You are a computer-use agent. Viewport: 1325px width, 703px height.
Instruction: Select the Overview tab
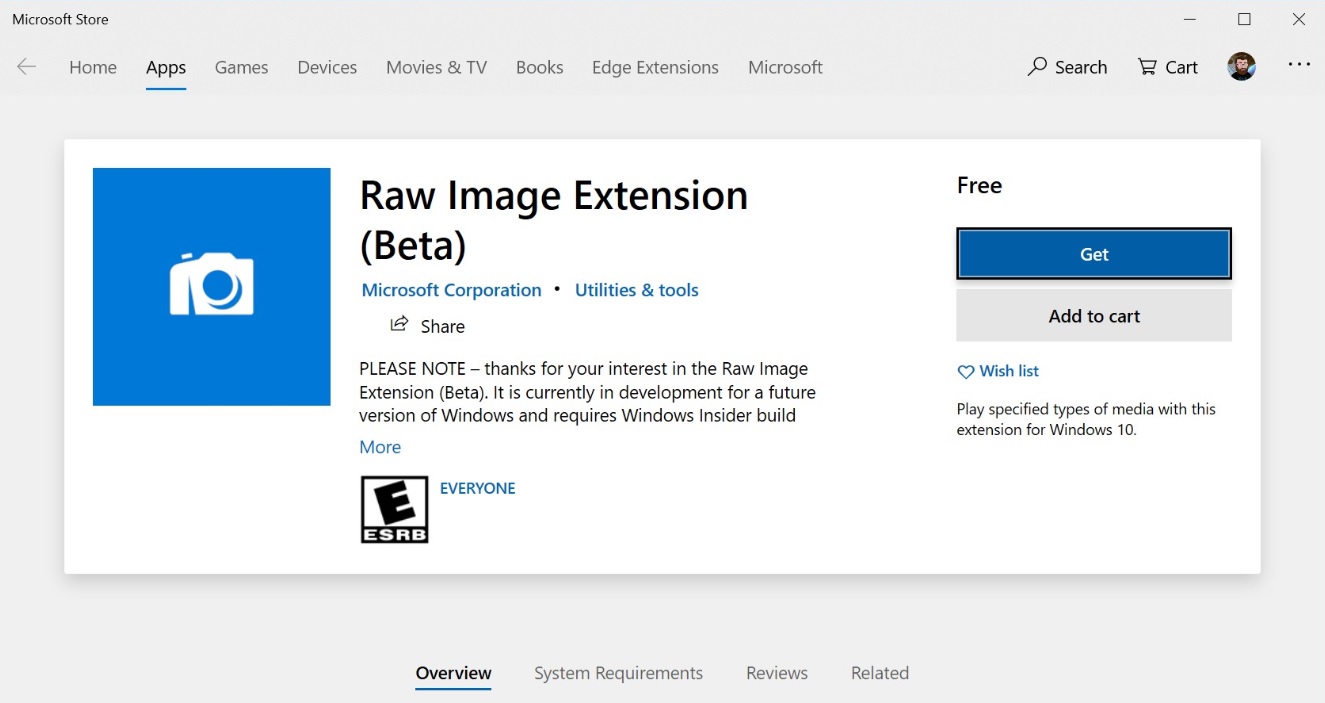point(454,673)
